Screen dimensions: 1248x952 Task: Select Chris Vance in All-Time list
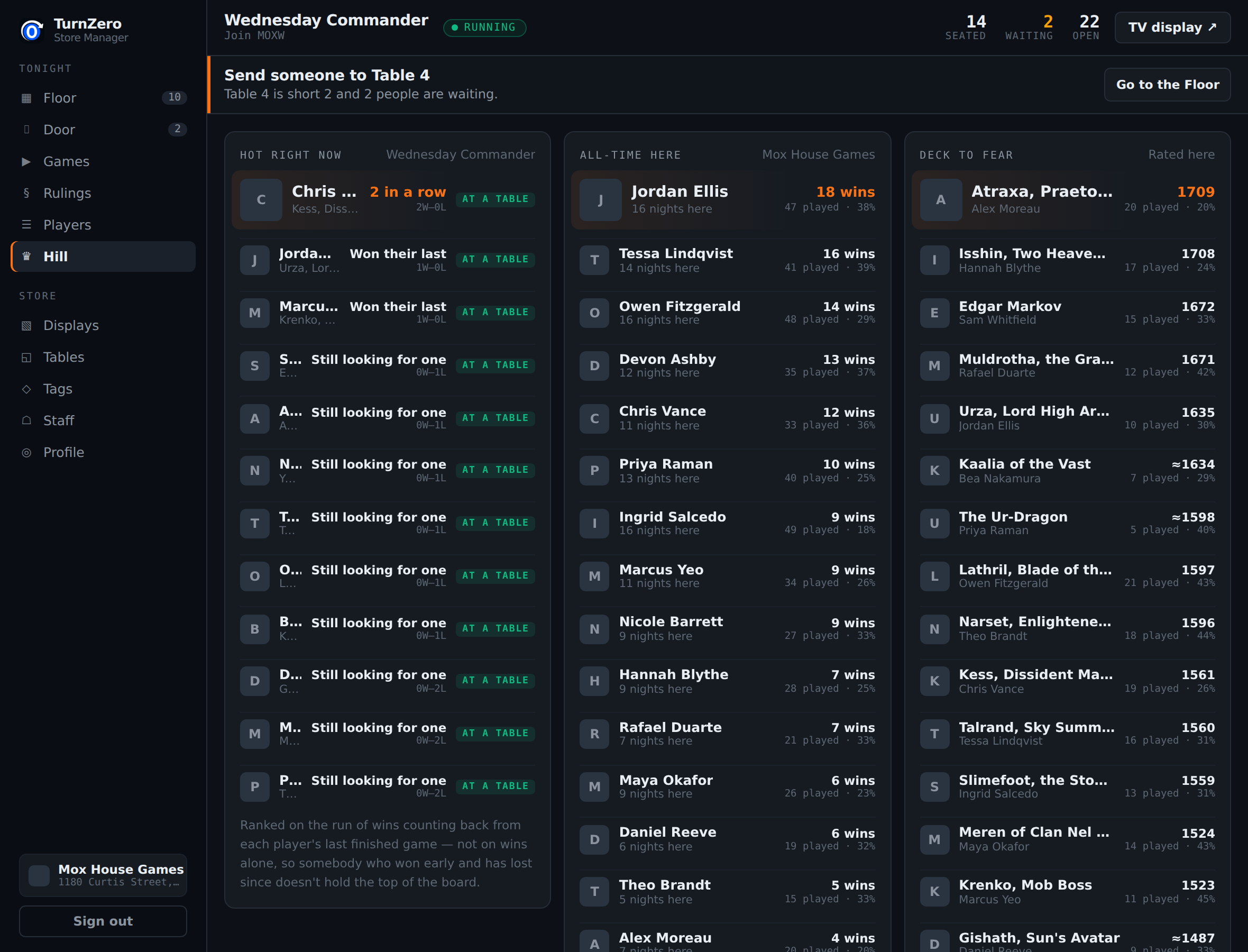[x=662, y=411]
